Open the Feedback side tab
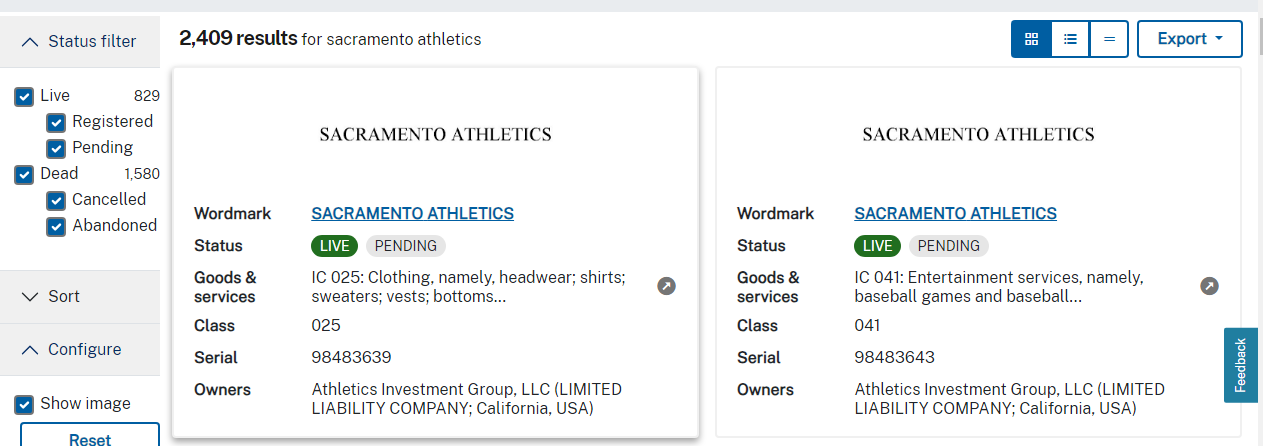The height and width of the screenshot is (446, 1263). [1240, 365]
